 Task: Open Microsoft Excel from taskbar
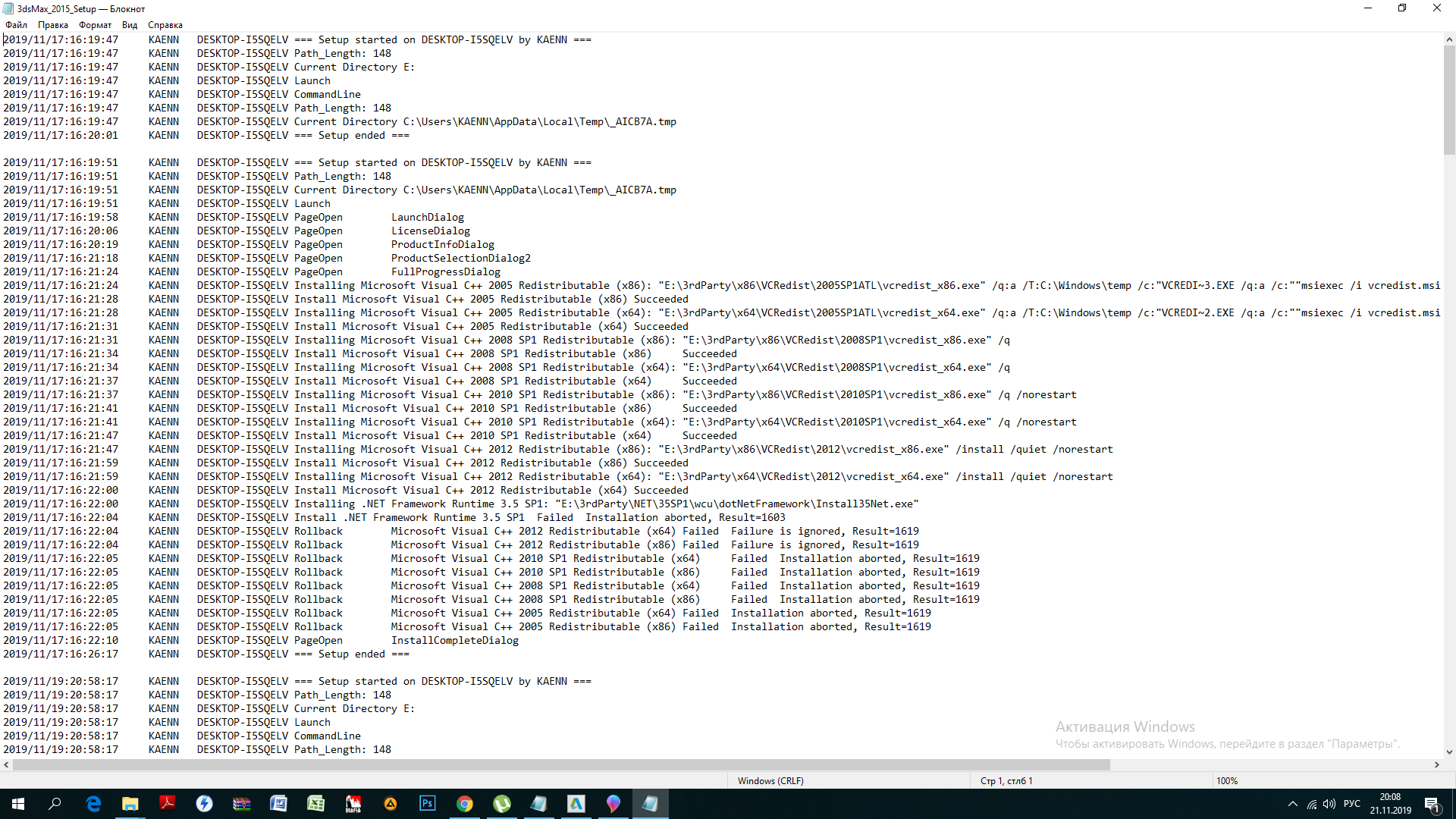coord(315,804)
